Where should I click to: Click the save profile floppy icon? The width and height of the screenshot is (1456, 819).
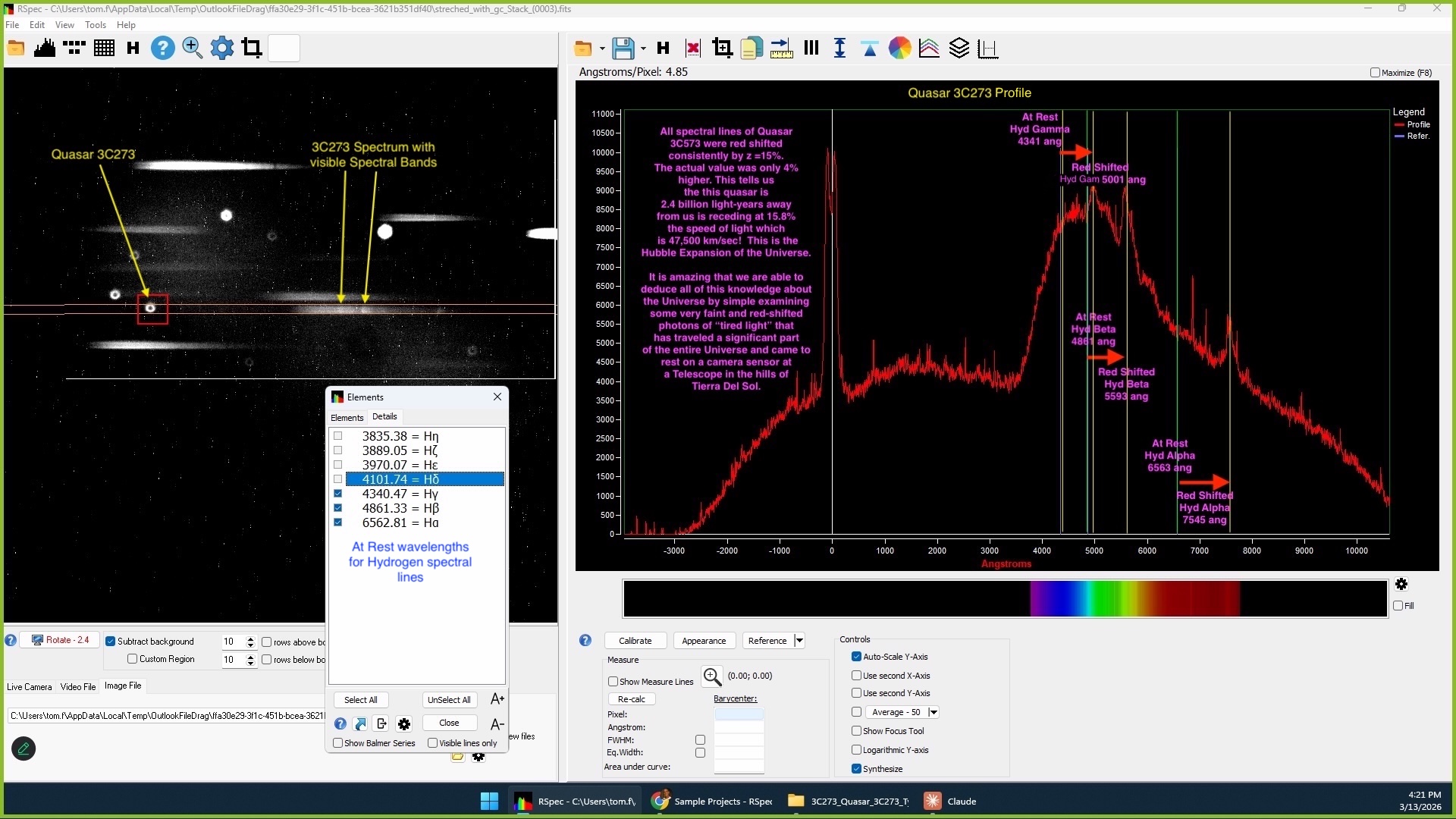pyautogui.click(x=623, y=49)
